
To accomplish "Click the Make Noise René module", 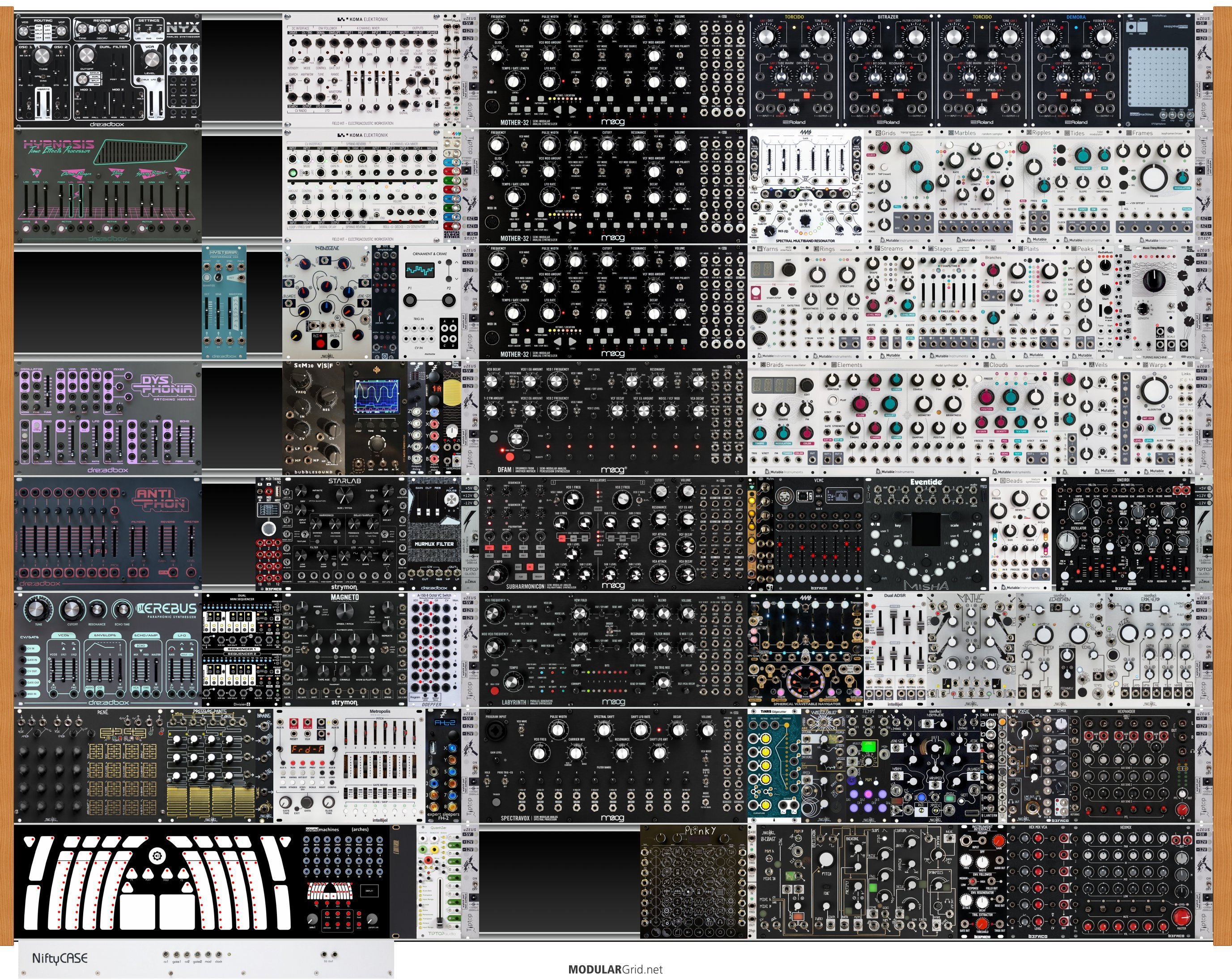I will tap(90, 766).
